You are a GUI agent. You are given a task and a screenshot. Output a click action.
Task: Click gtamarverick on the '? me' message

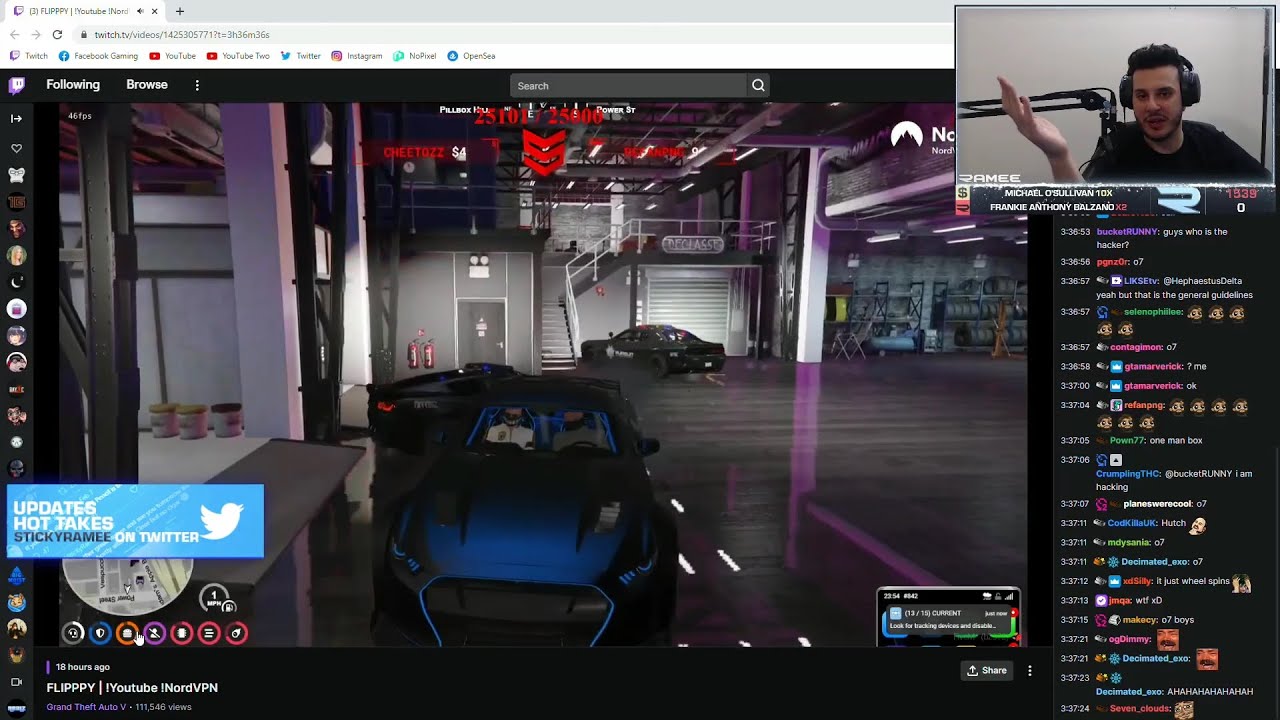click(1152, 367)
